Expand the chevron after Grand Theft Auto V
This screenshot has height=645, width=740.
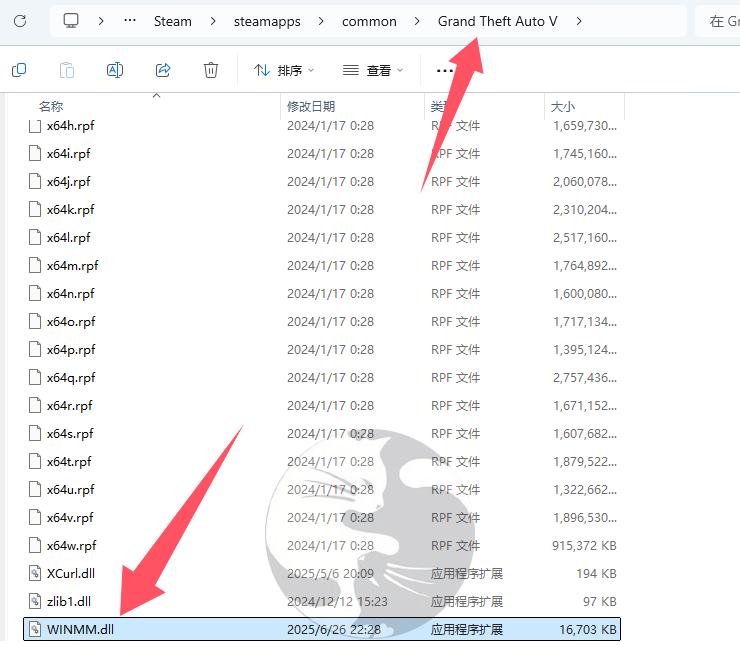click(x=579, y=21)
